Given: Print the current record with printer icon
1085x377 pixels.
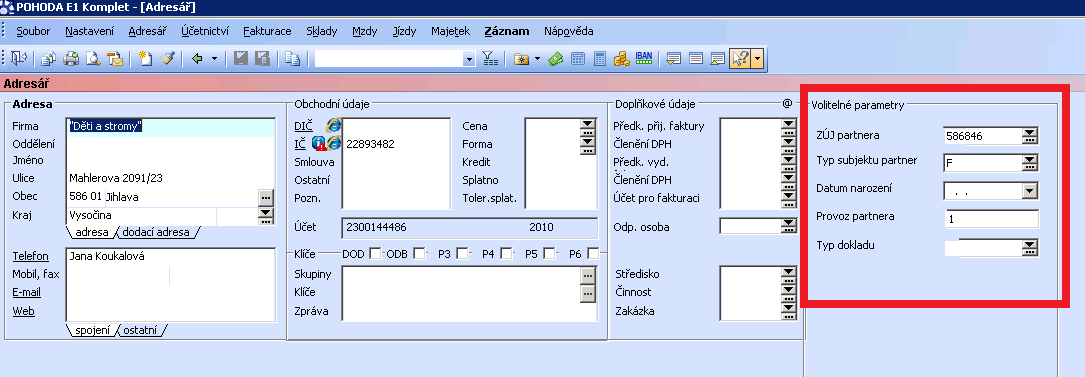Looking at the screenshot, I should coord(71,59).
